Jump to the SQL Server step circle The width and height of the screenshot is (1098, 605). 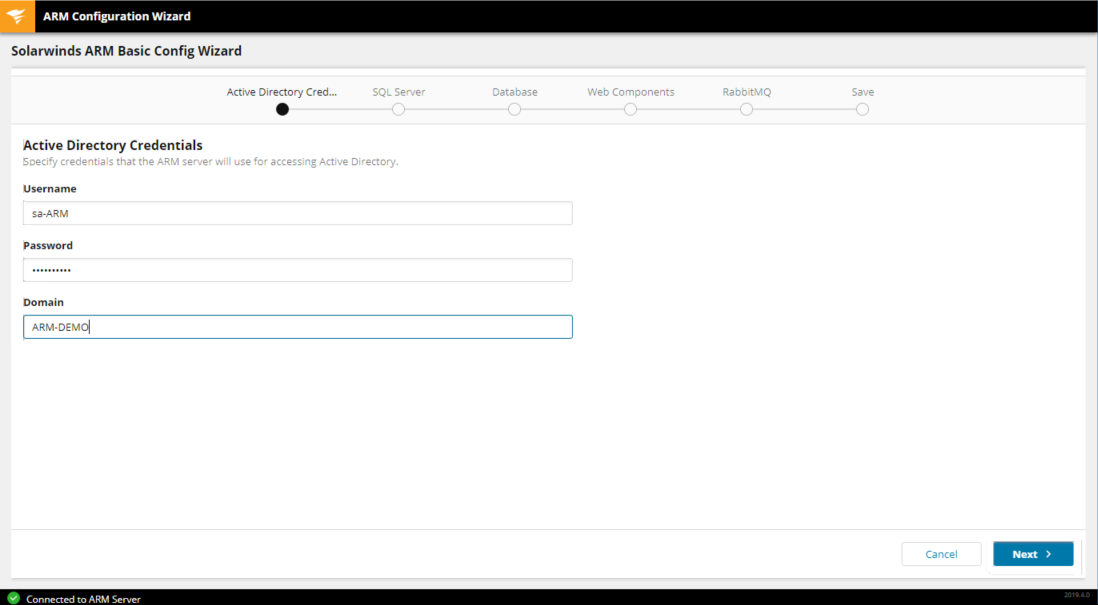click(x=398, y=110)
